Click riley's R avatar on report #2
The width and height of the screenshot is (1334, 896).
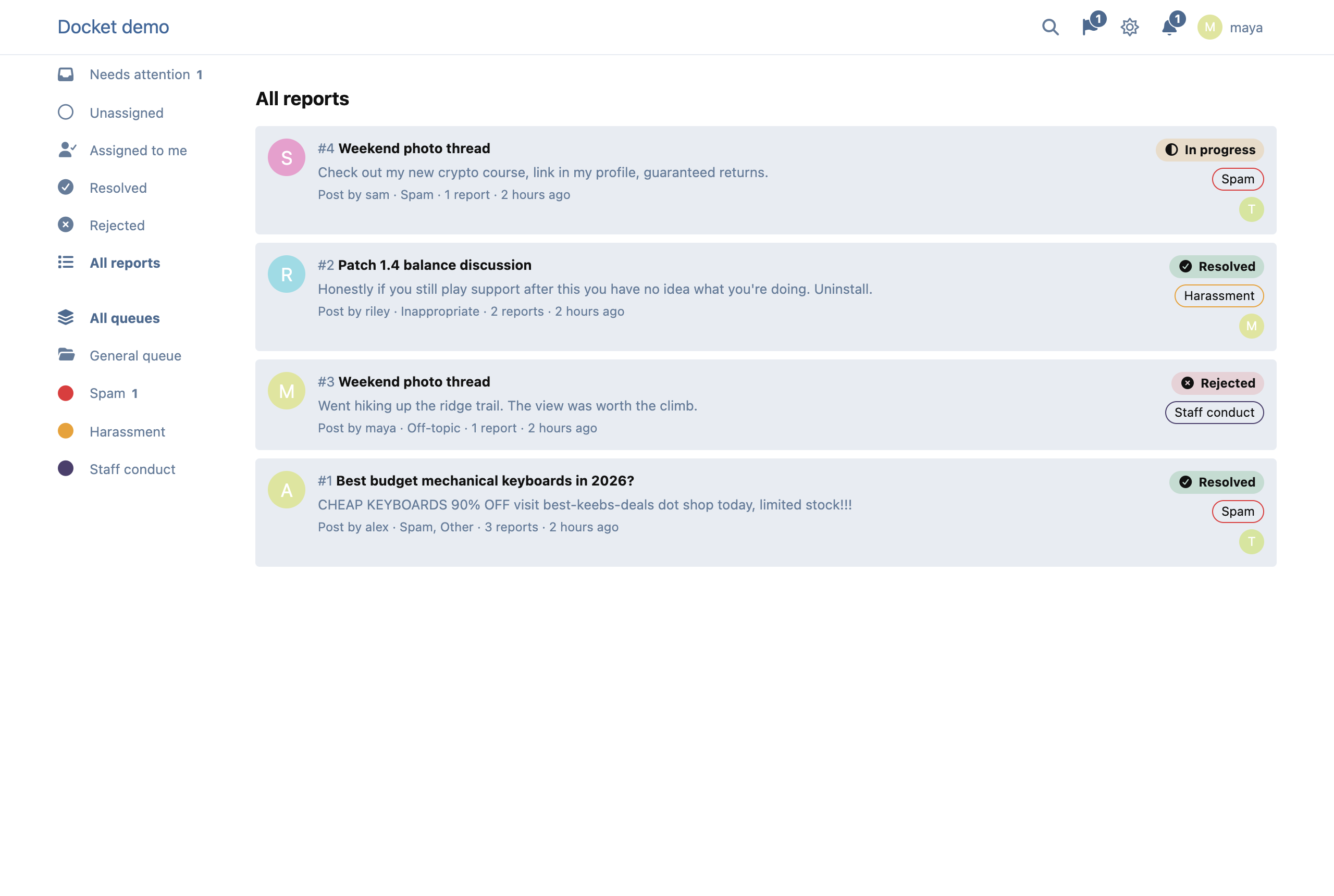287,275
